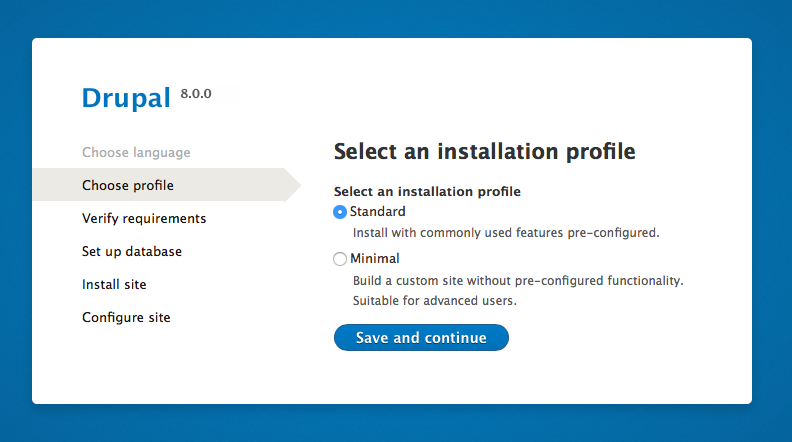Click the Configure site step
792x442 pixels.
point(126,317)
